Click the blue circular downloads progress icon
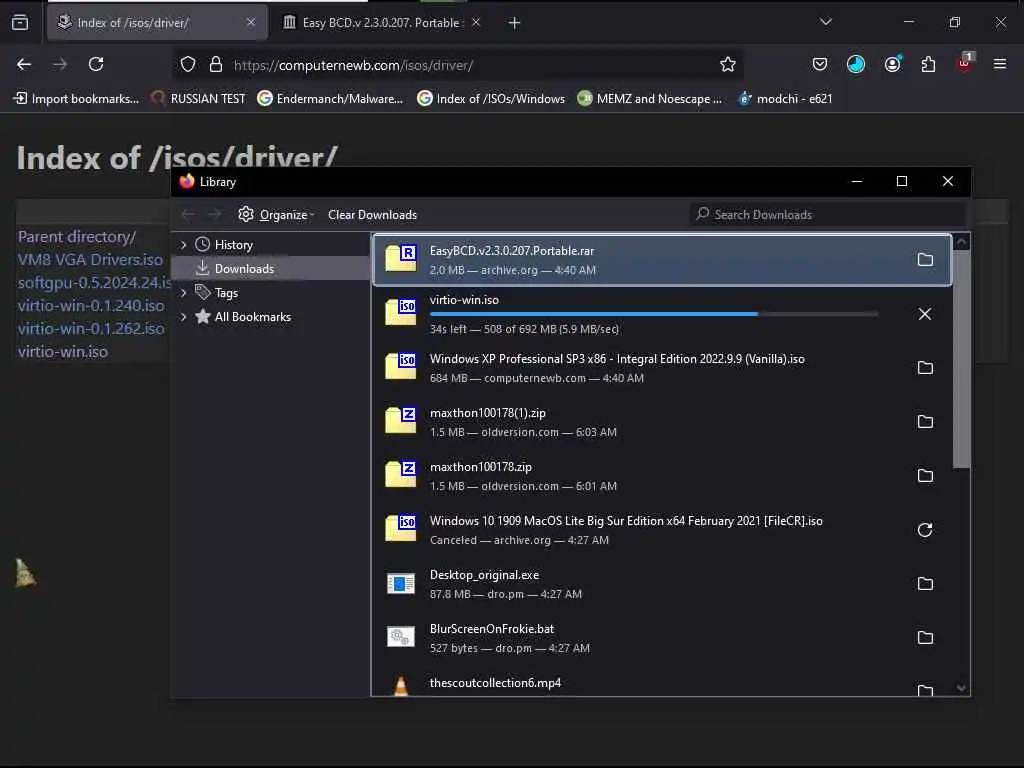1024x768 pixels. coord(856,64)
